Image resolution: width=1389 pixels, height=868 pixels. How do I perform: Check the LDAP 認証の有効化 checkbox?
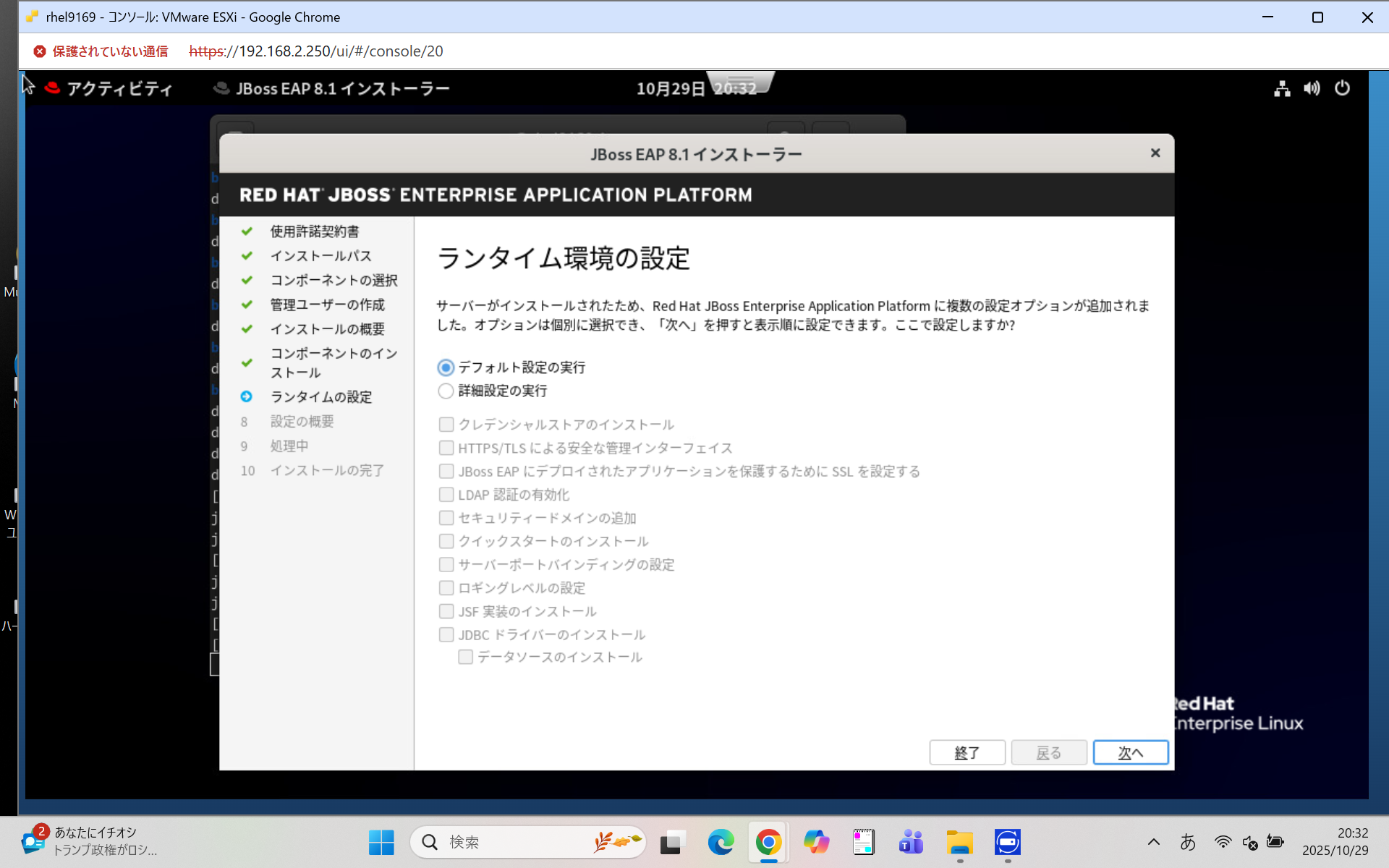(x=446, y=494)
